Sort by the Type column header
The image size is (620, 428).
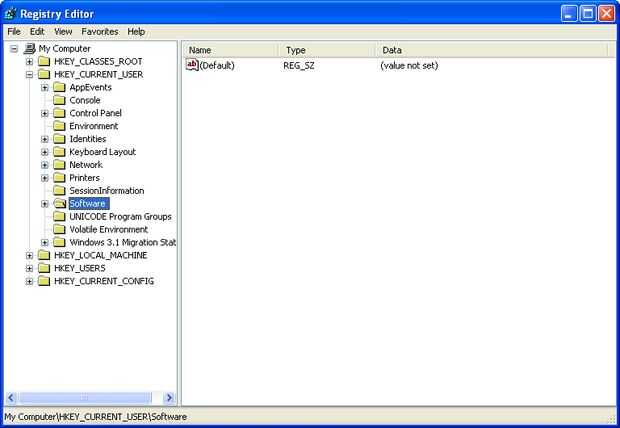tap(328, 50)
